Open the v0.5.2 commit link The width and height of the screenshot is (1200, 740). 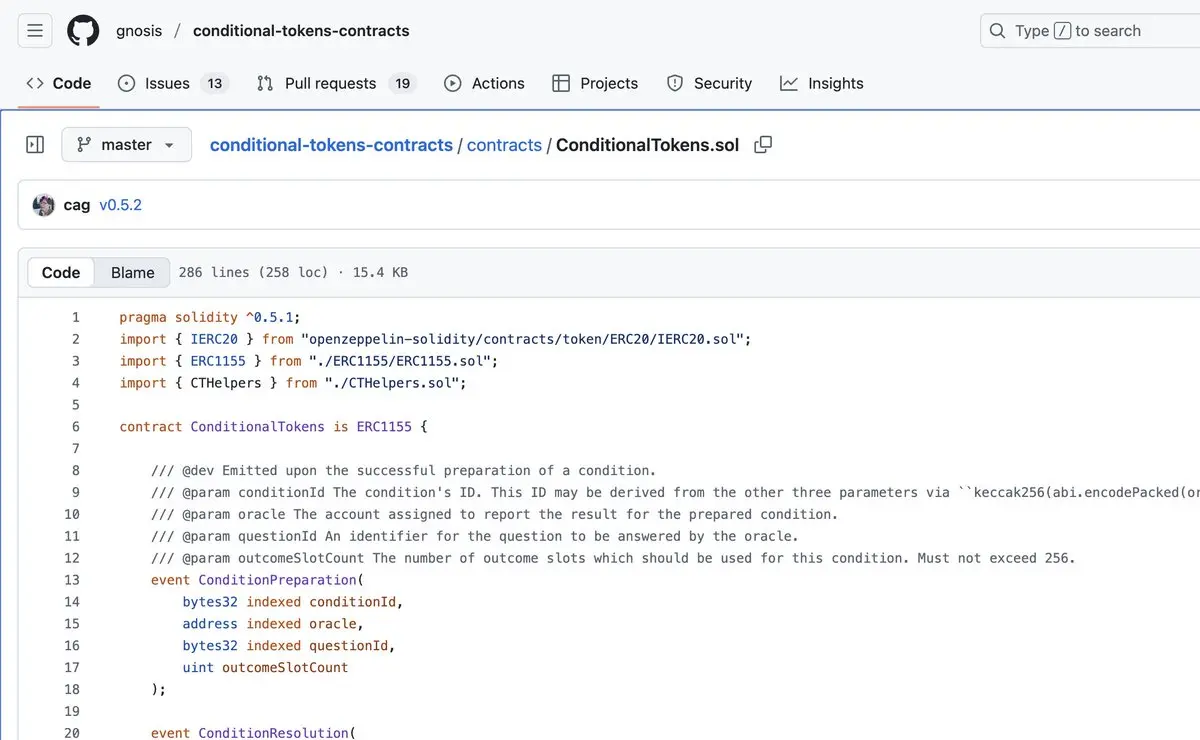click(120, 205)
